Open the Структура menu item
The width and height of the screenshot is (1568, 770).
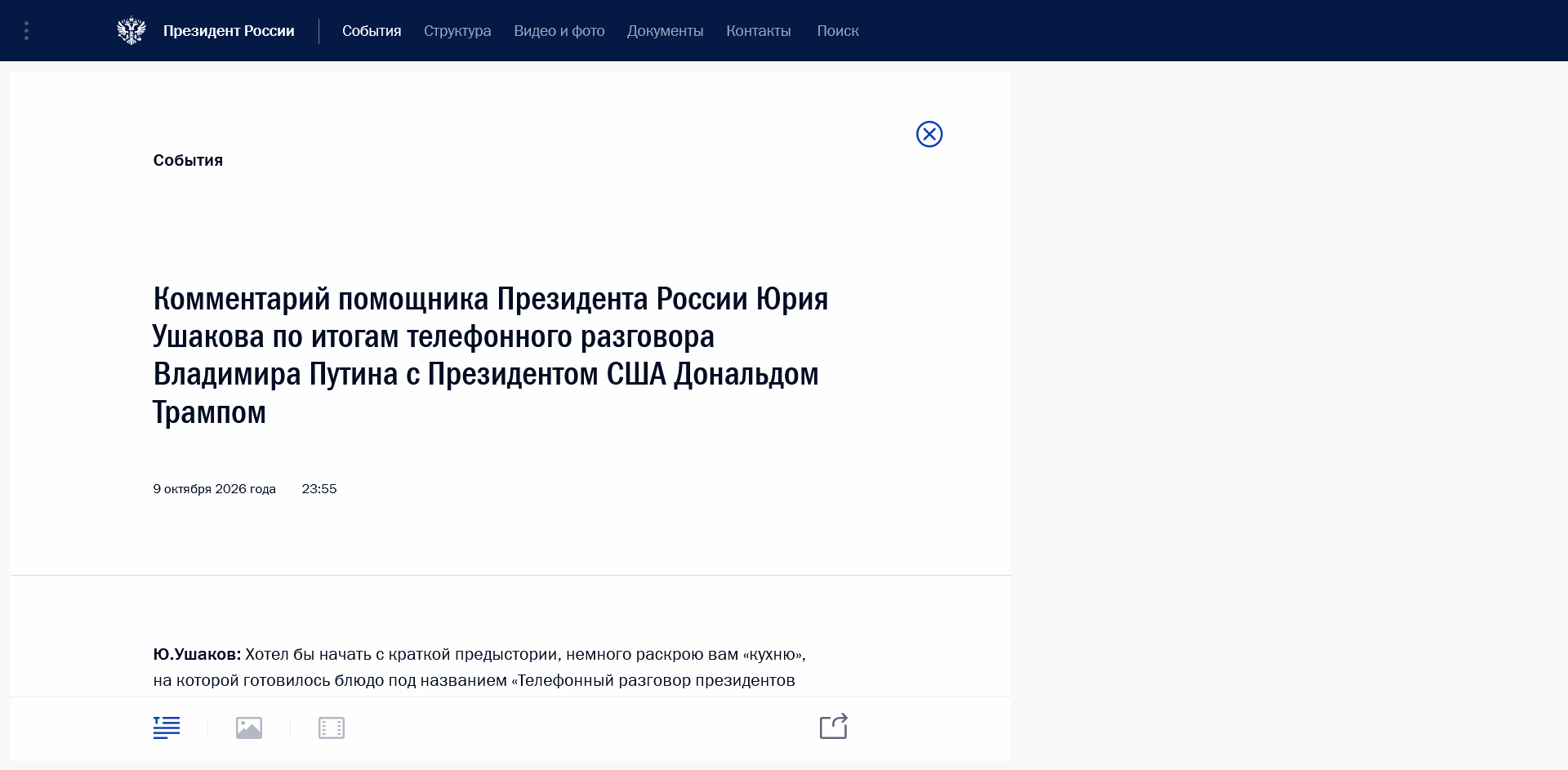(457, 31)
